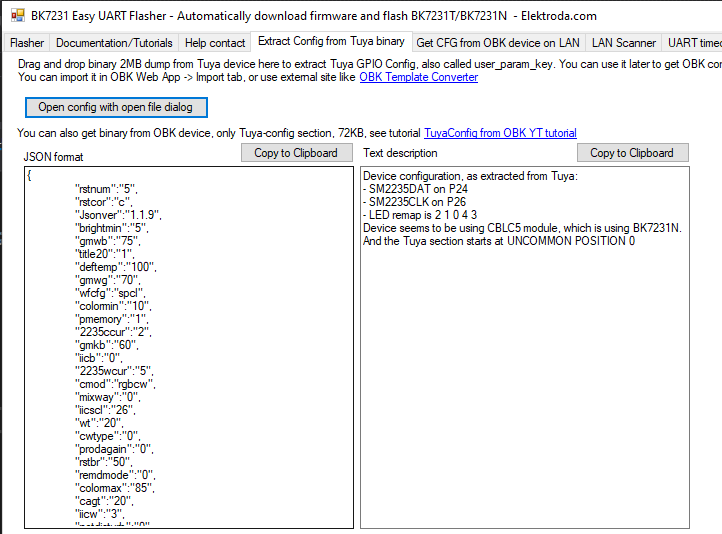This screenshot has height=534, width=722.
Task: Click the "cmod":"rgbcw" line
Action: (115, 384)
